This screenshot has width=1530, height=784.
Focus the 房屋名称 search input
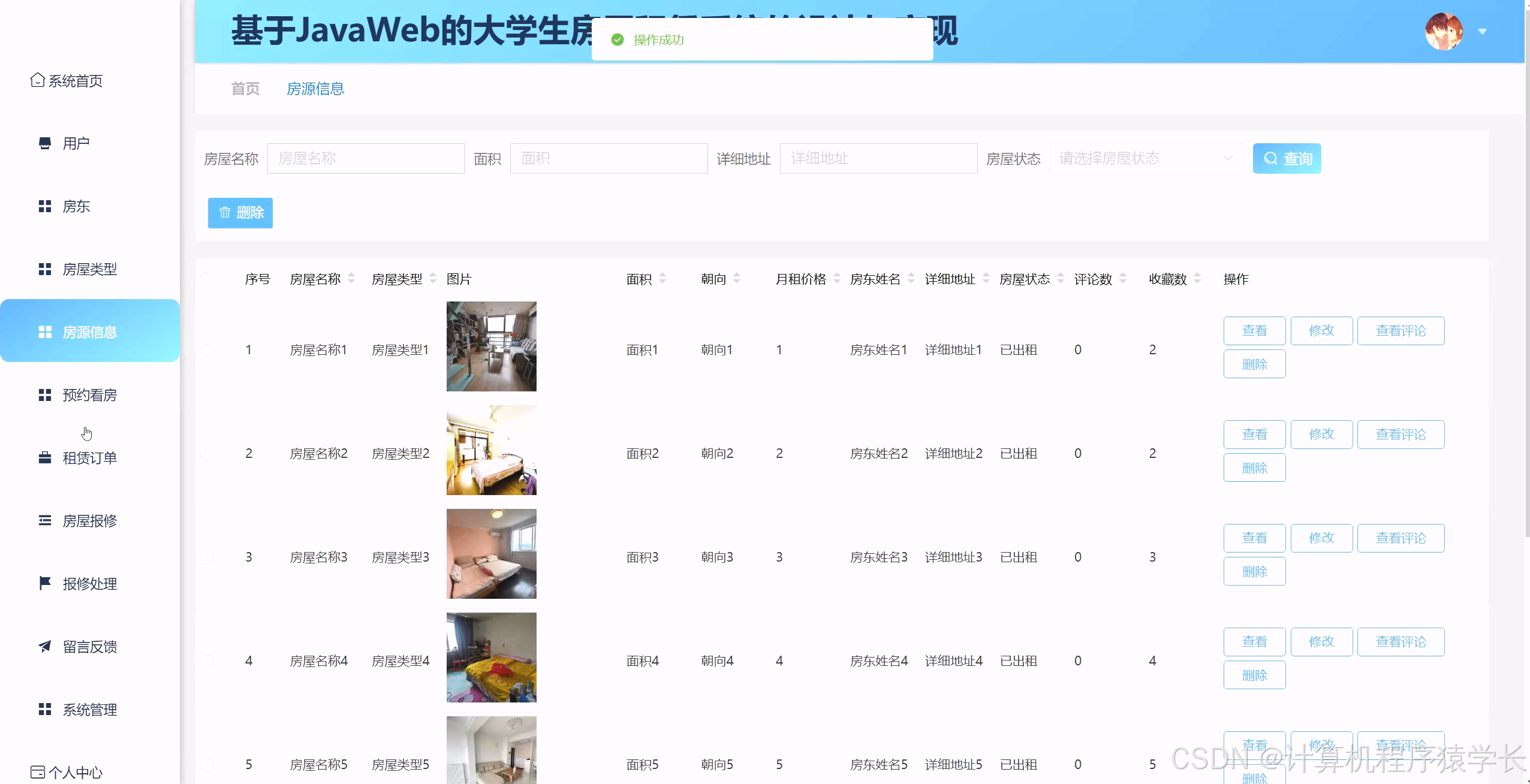(366, 158)
